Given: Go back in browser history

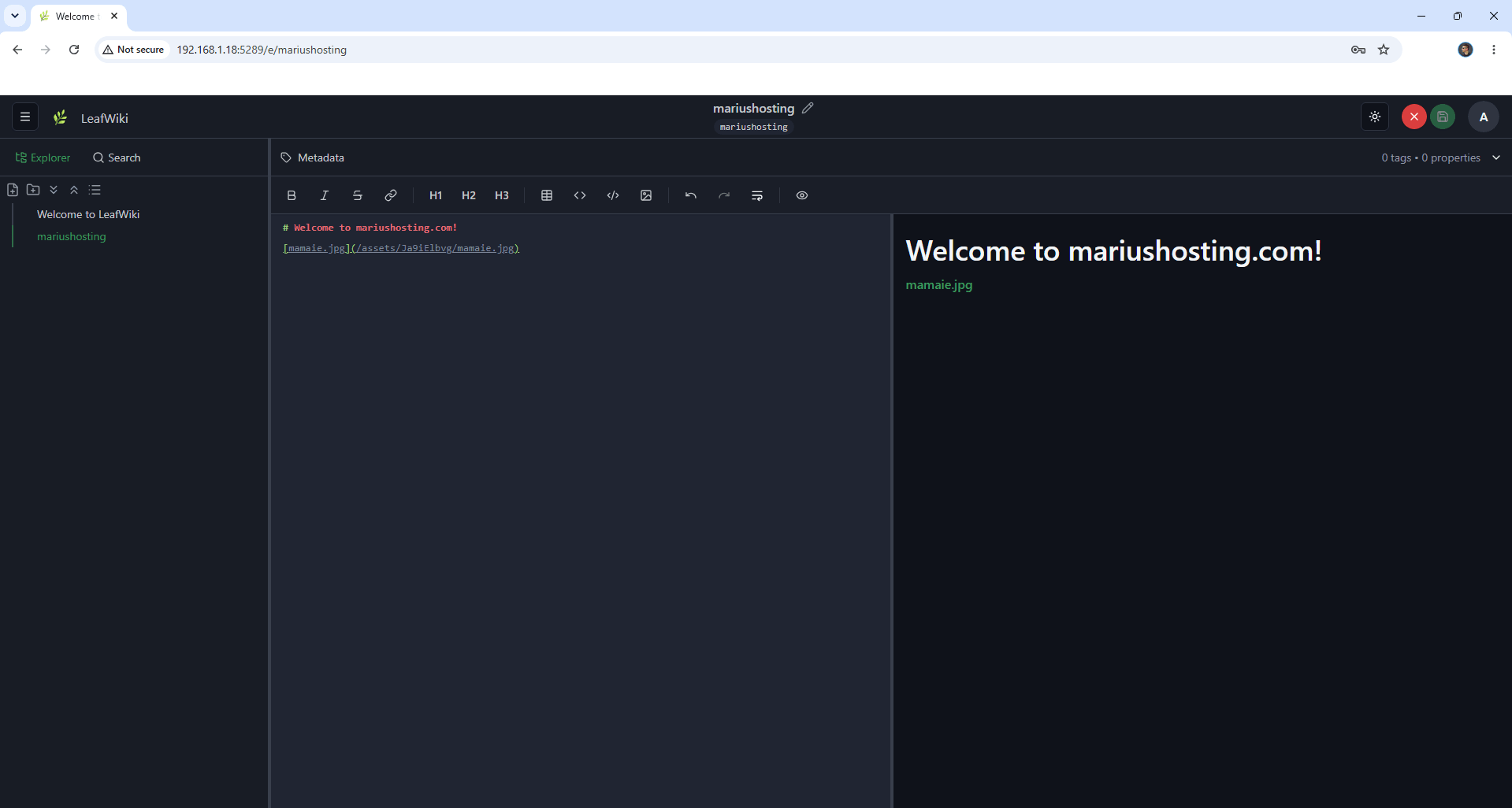Looking at the screenshot, I should (17, 50).
